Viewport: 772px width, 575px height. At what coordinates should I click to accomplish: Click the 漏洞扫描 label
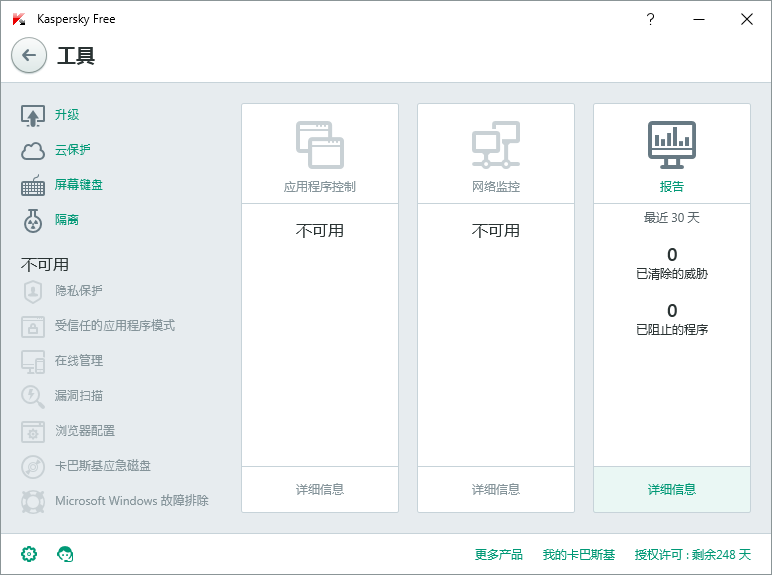tap(79, 396)
